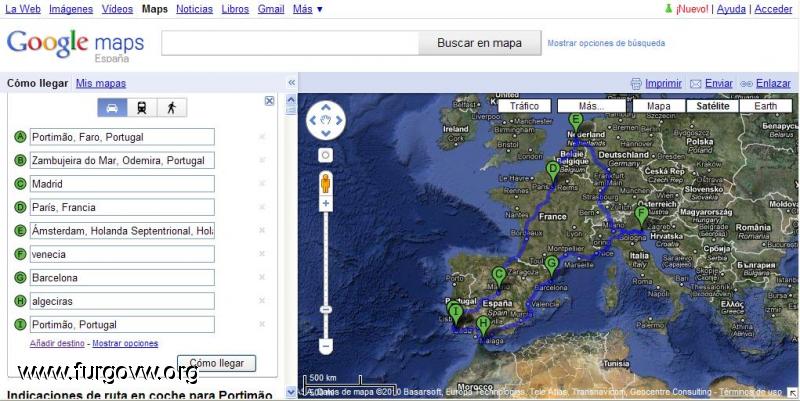Click the zoom slider handle
Screen dimensions: 800x401
[326, 310]
